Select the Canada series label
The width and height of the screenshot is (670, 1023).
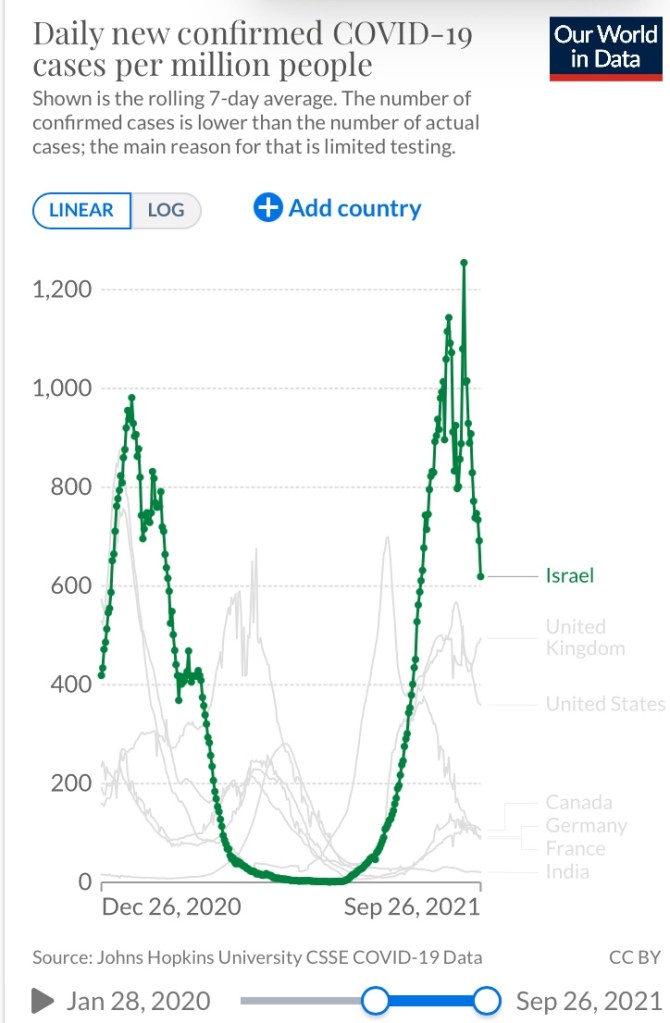pos(579,802)
